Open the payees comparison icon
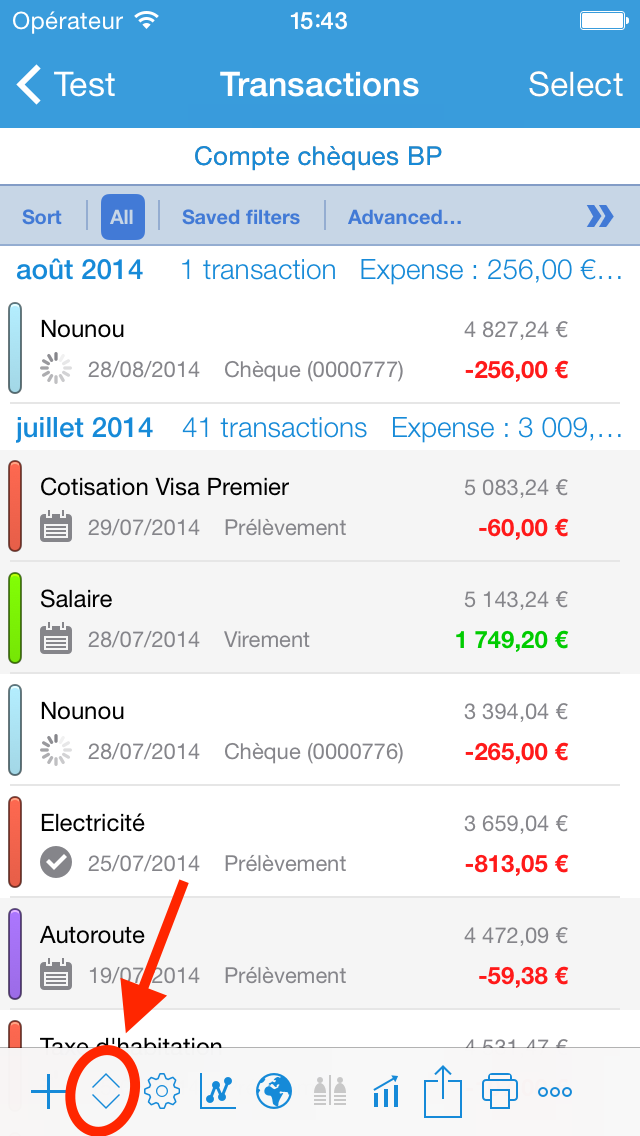 pyautogui.click(x=329, y=1090)
